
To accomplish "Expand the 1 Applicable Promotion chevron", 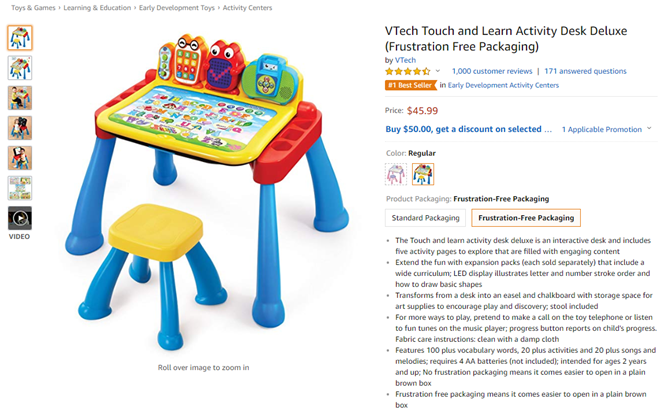I will tap(649, 128).
